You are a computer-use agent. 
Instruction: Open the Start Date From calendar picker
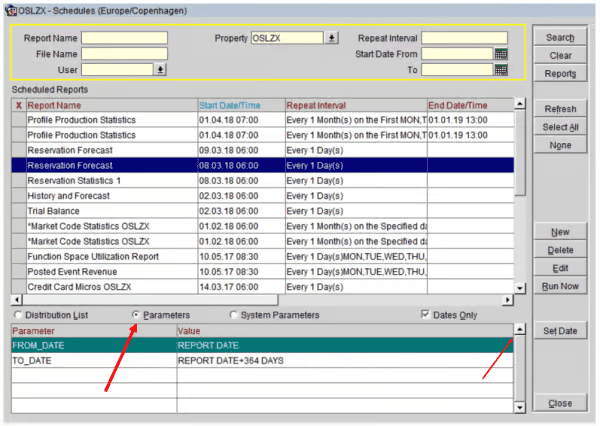(x=501, y=54)
